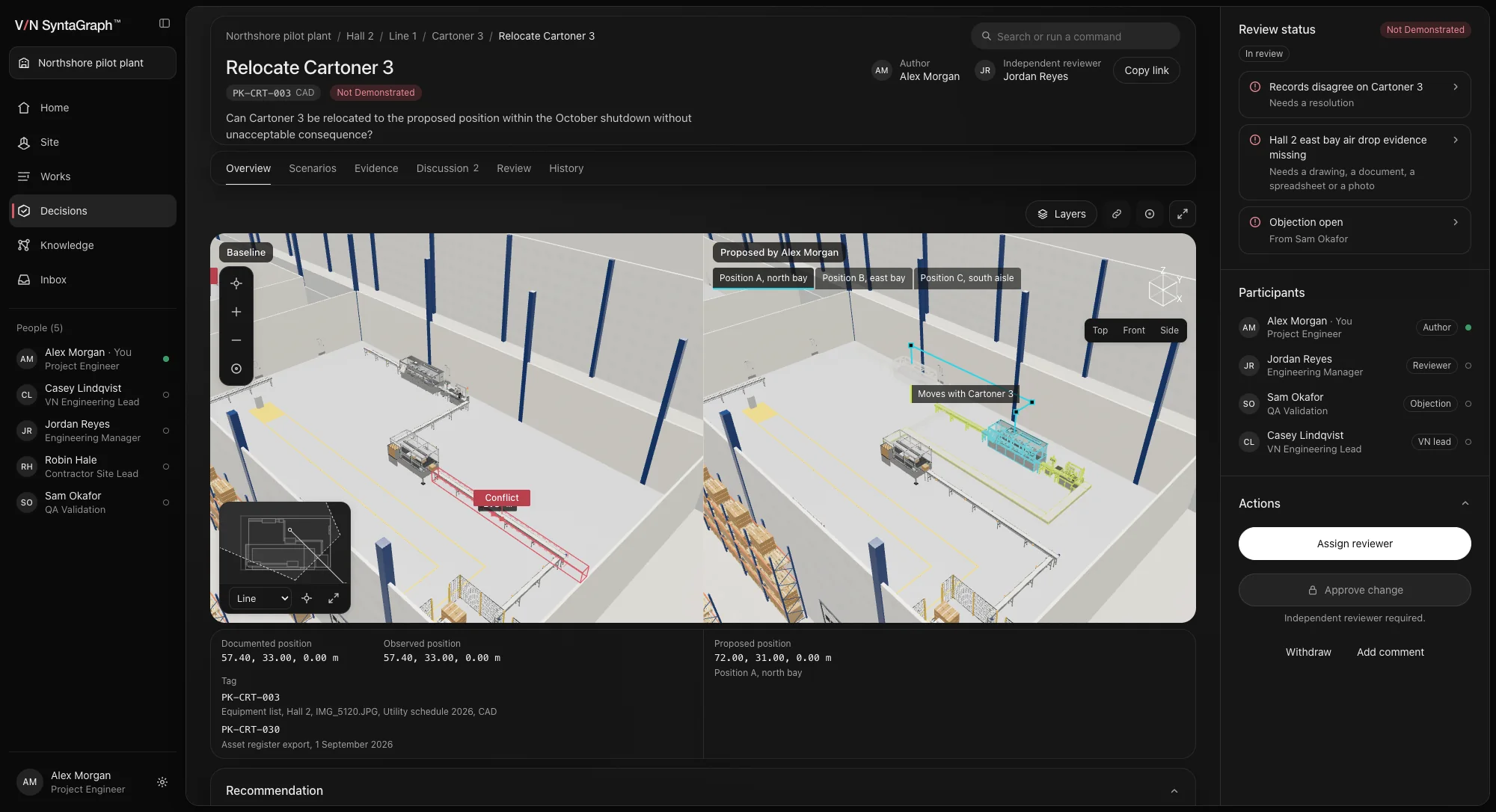Viewport: 1496px width, 812px height.
Task: Click the 3D orientation cube
Action: tap(1165, 286)
